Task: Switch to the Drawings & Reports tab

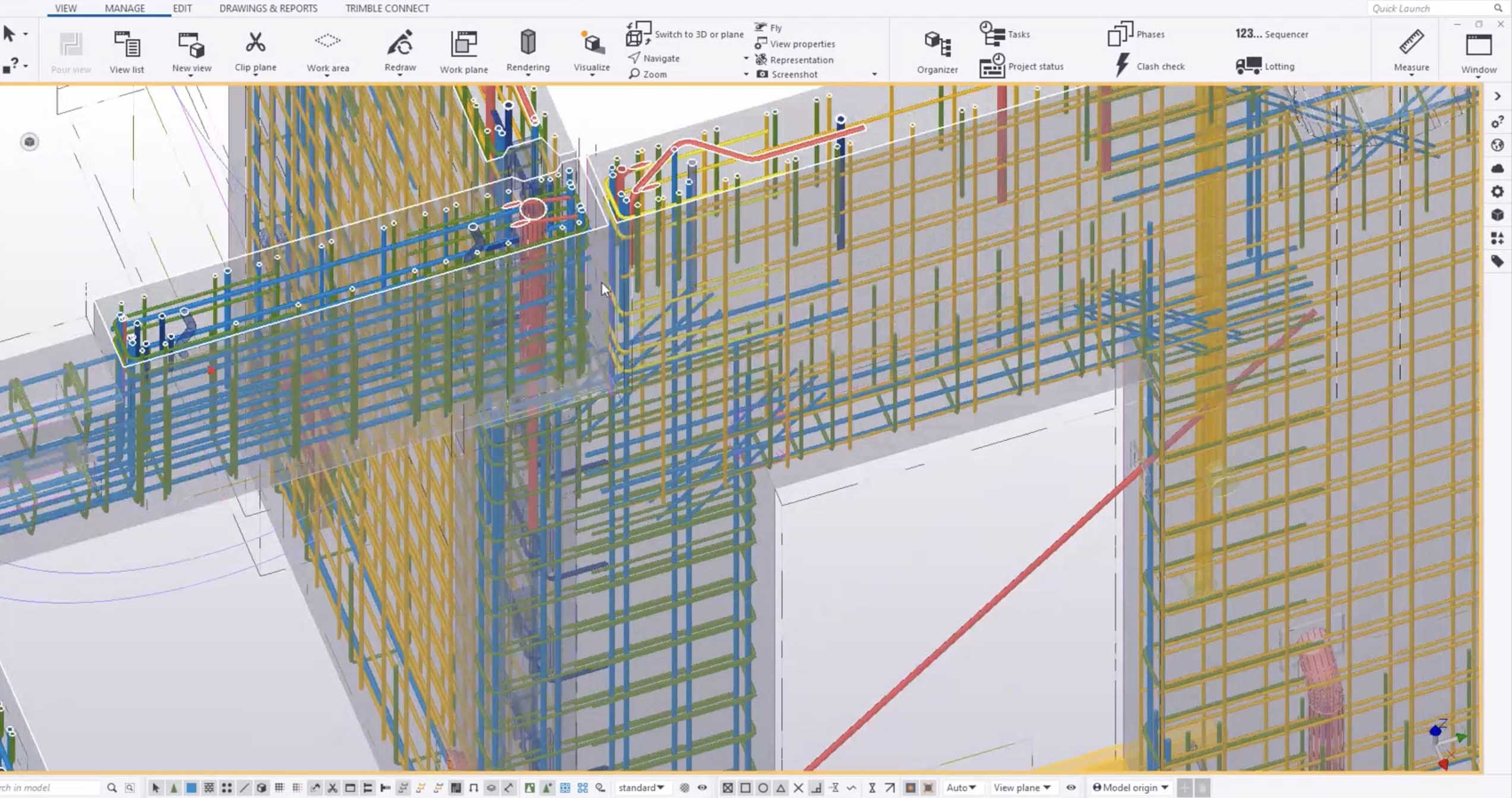Action: pos(268,8)
